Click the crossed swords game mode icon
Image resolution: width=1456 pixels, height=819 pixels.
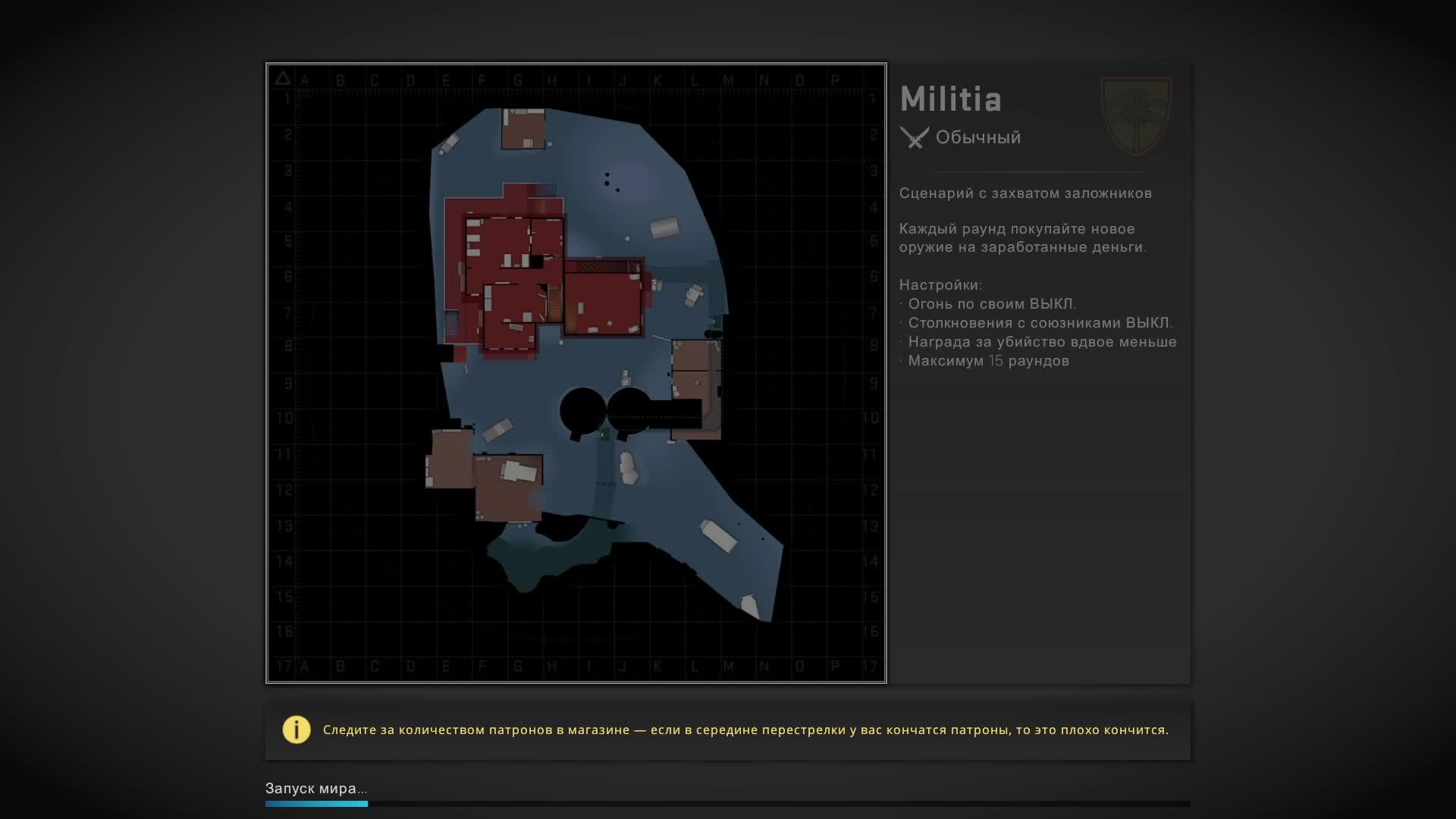pos(915,137)
